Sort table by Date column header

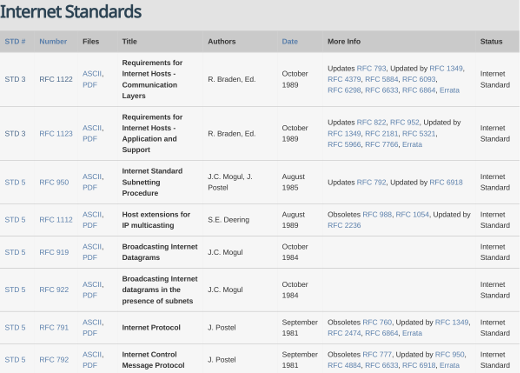tap(290, 42)
